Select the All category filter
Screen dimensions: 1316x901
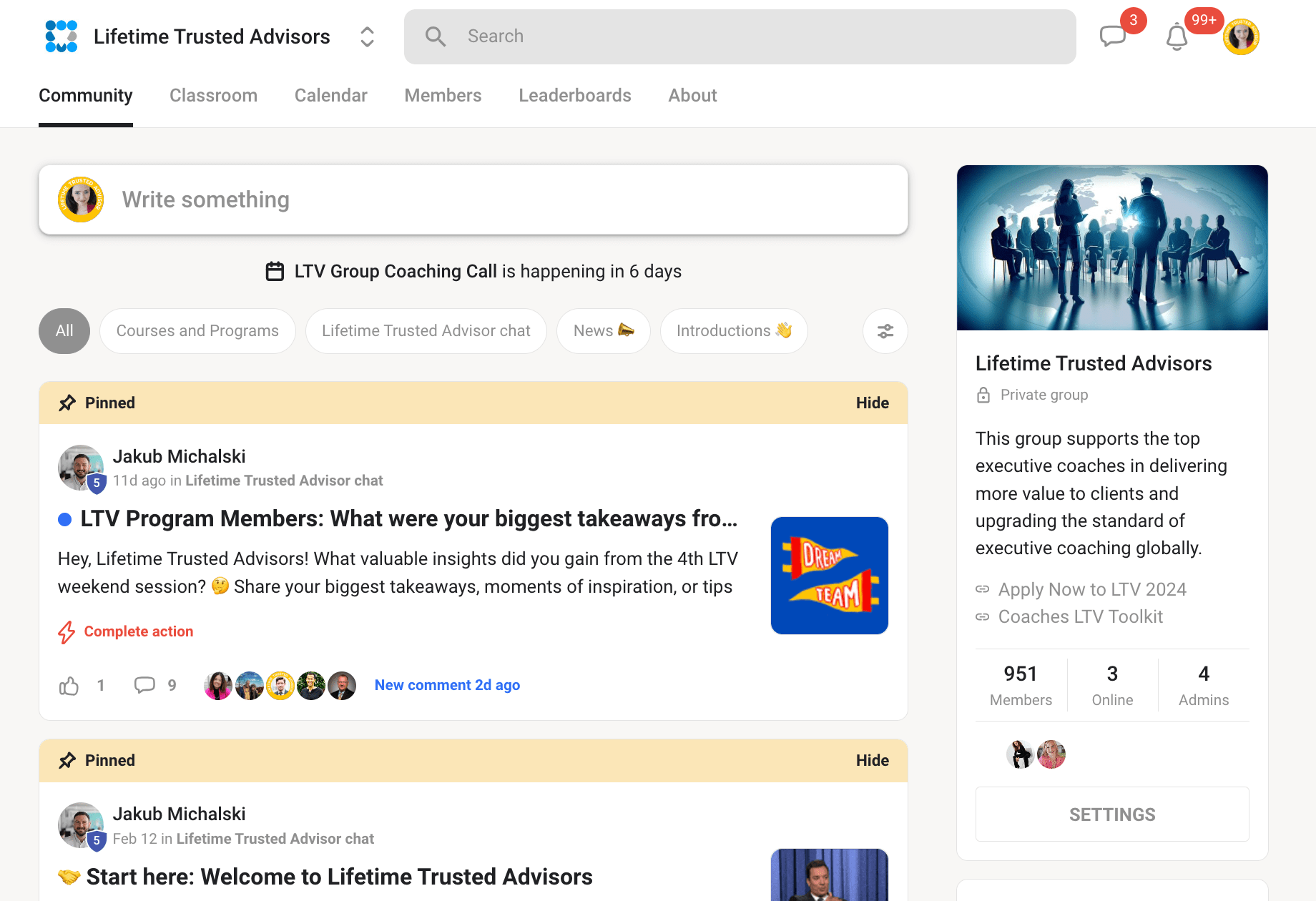(x=64, y=331)
